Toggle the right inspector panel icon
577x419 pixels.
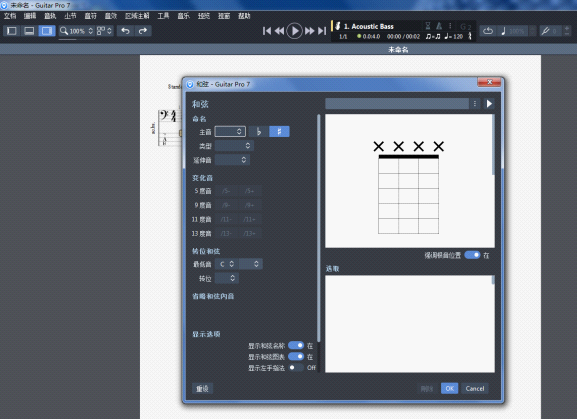pyautogui.click(x=47, y=31)
